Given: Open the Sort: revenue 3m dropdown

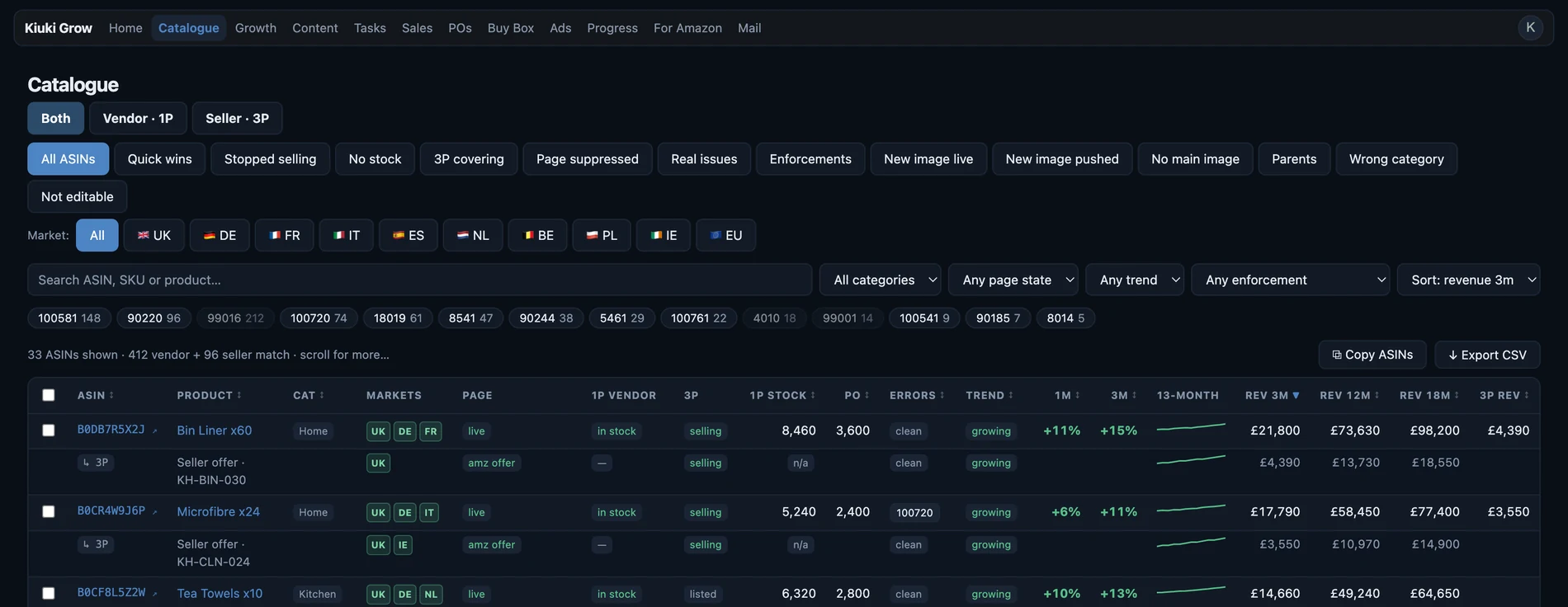Looking at the screenshot, I should [x=1468, y=280].
